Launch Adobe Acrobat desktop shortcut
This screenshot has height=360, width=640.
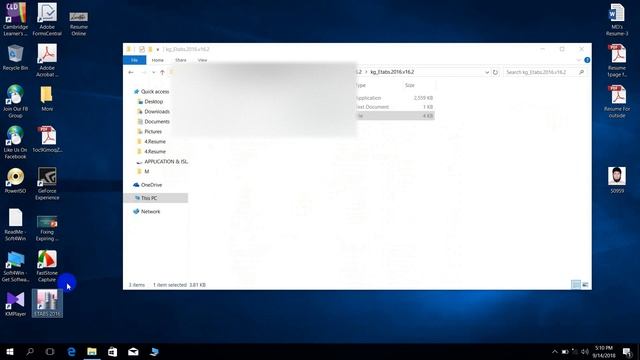(47, 60)
